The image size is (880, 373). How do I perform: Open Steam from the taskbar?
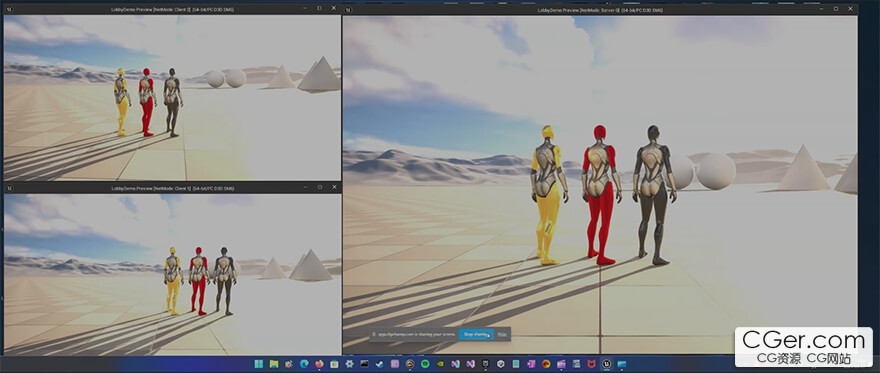379,363
